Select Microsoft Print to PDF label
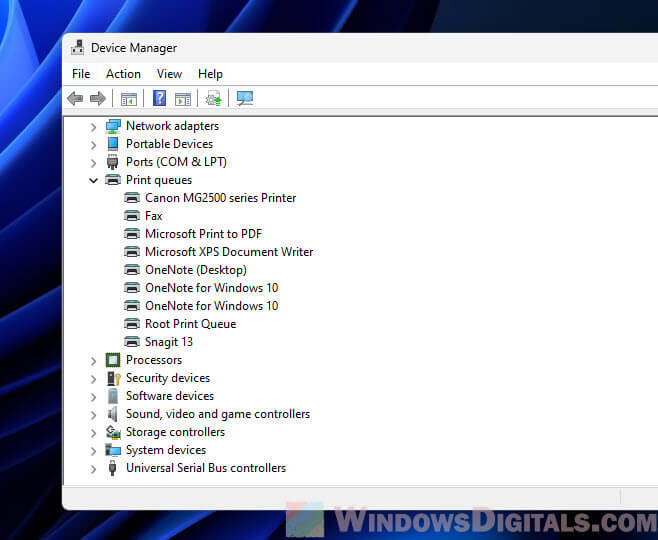The image size is (658, 540). 204,234
